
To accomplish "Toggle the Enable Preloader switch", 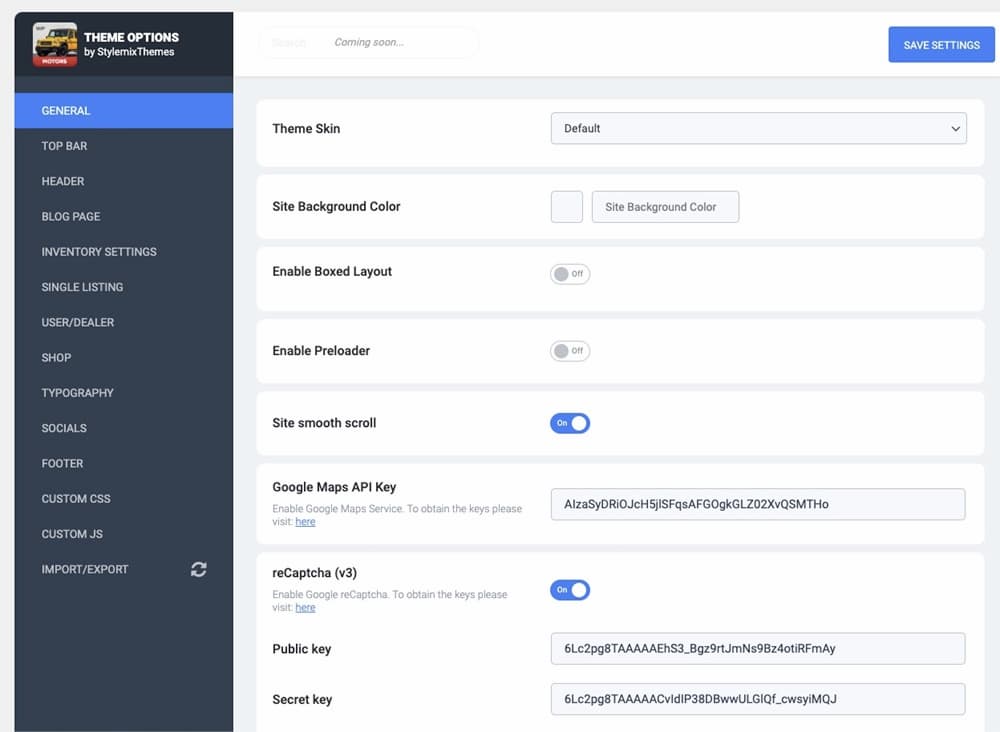I will (570, 351).
